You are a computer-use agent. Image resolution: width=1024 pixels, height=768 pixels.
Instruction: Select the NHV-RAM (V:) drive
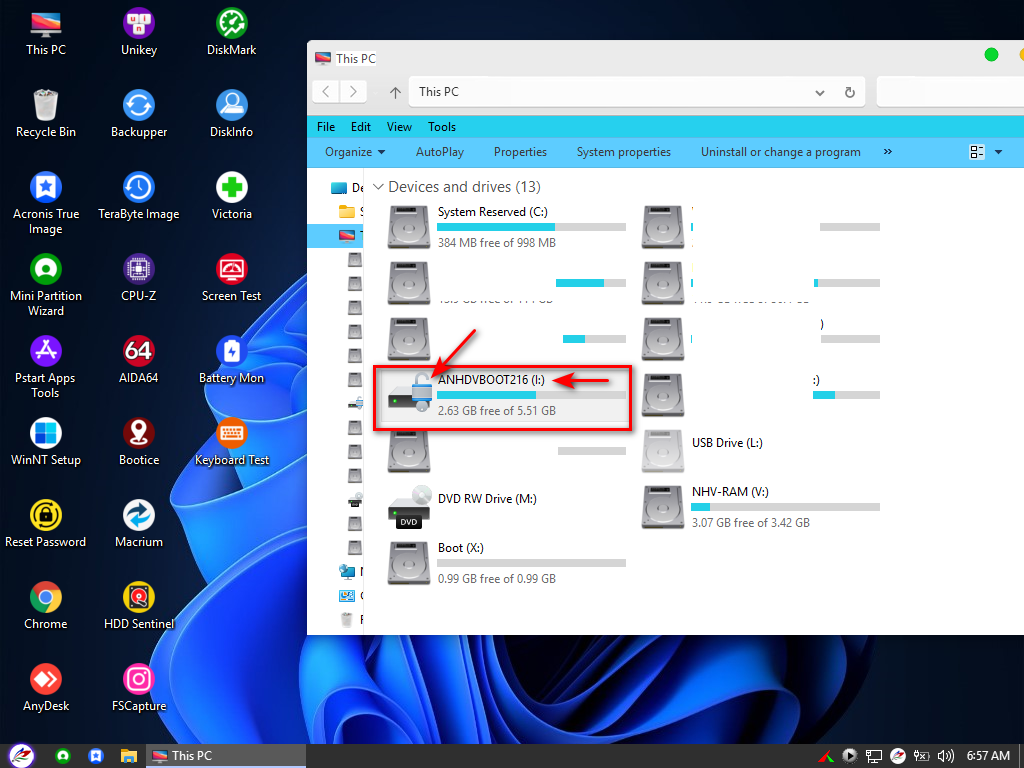761,507
